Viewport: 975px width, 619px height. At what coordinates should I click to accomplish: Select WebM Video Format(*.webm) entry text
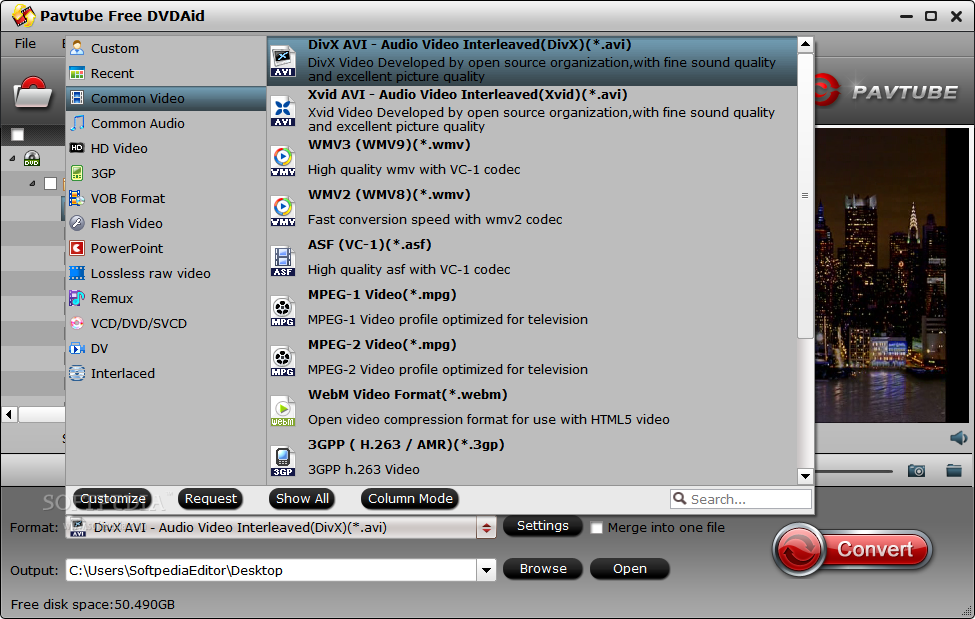point(408,394)
